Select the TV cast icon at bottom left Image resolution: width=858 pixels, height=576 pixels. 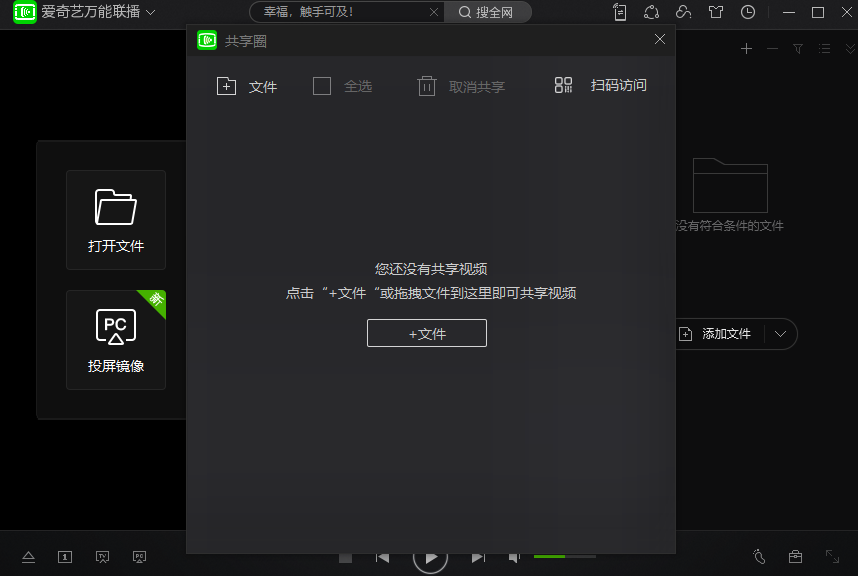click(x=102, y=556)
